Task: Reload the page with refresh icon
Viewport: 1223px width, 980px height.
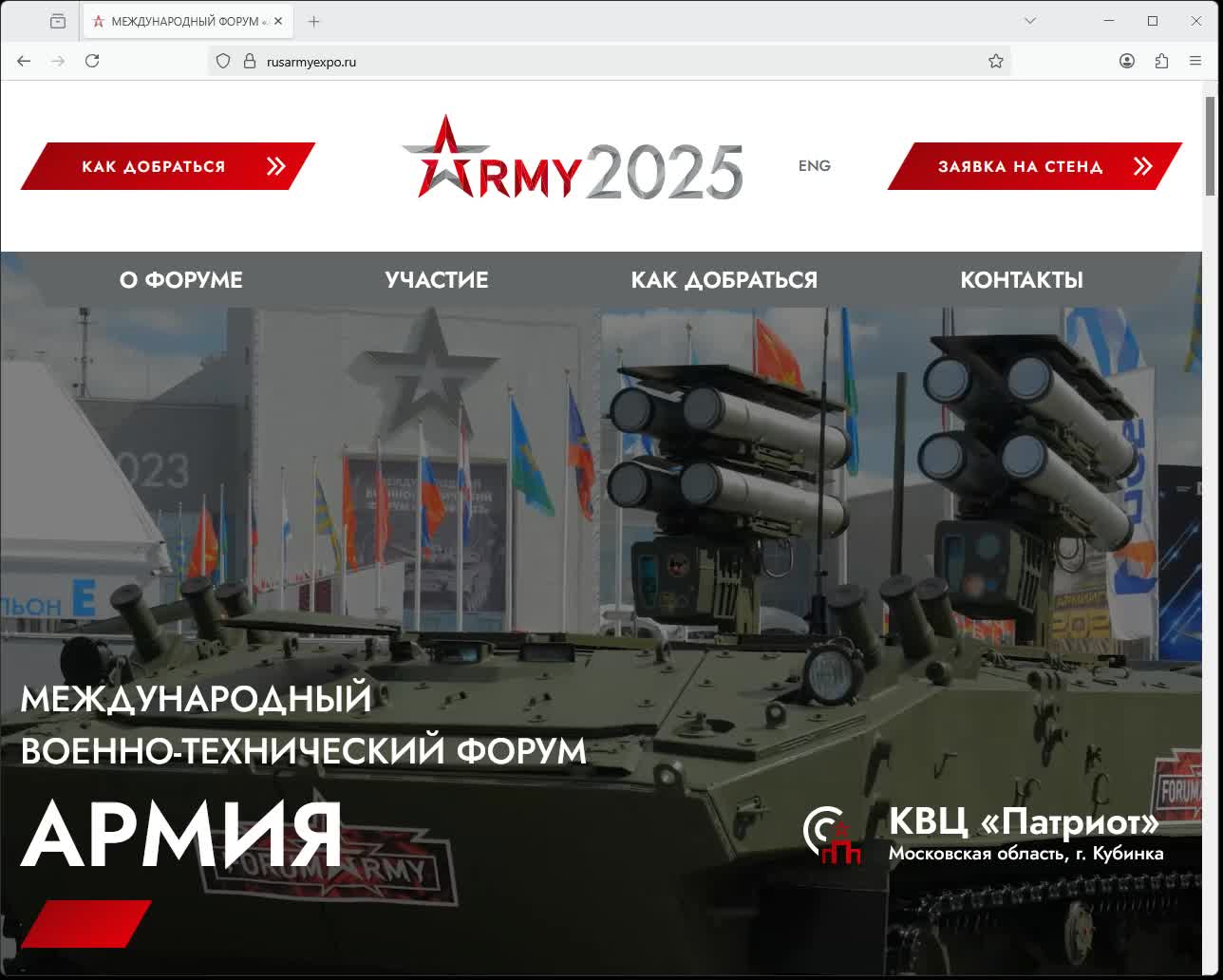Action: [92, 61]
